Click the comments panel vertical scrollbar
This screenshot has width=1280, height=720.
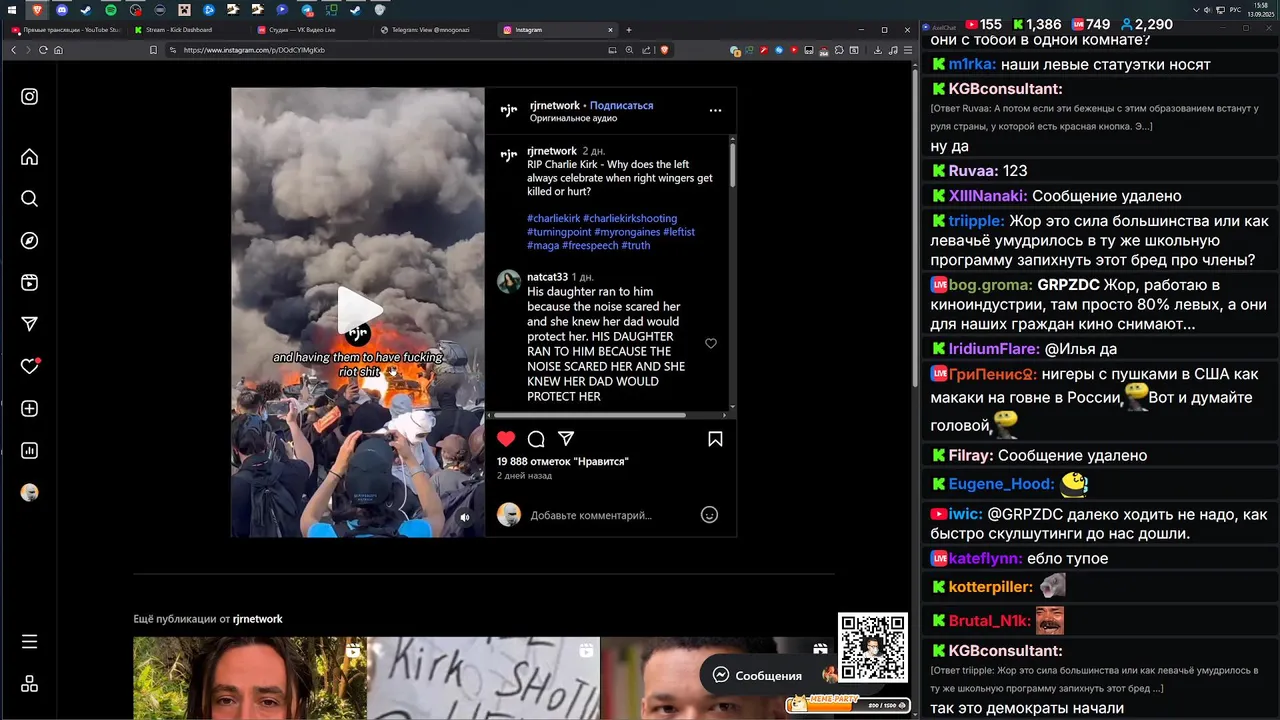coord(733,165)
